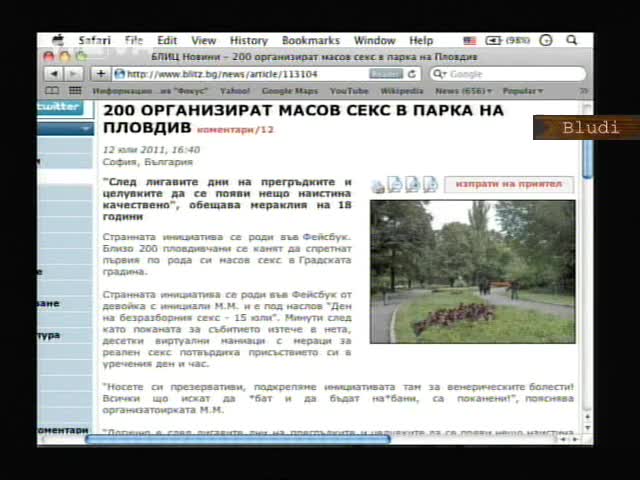Open the blue sidebar dropdown arrow
Viewport: 640px width, 480px height.
[85, 129]
